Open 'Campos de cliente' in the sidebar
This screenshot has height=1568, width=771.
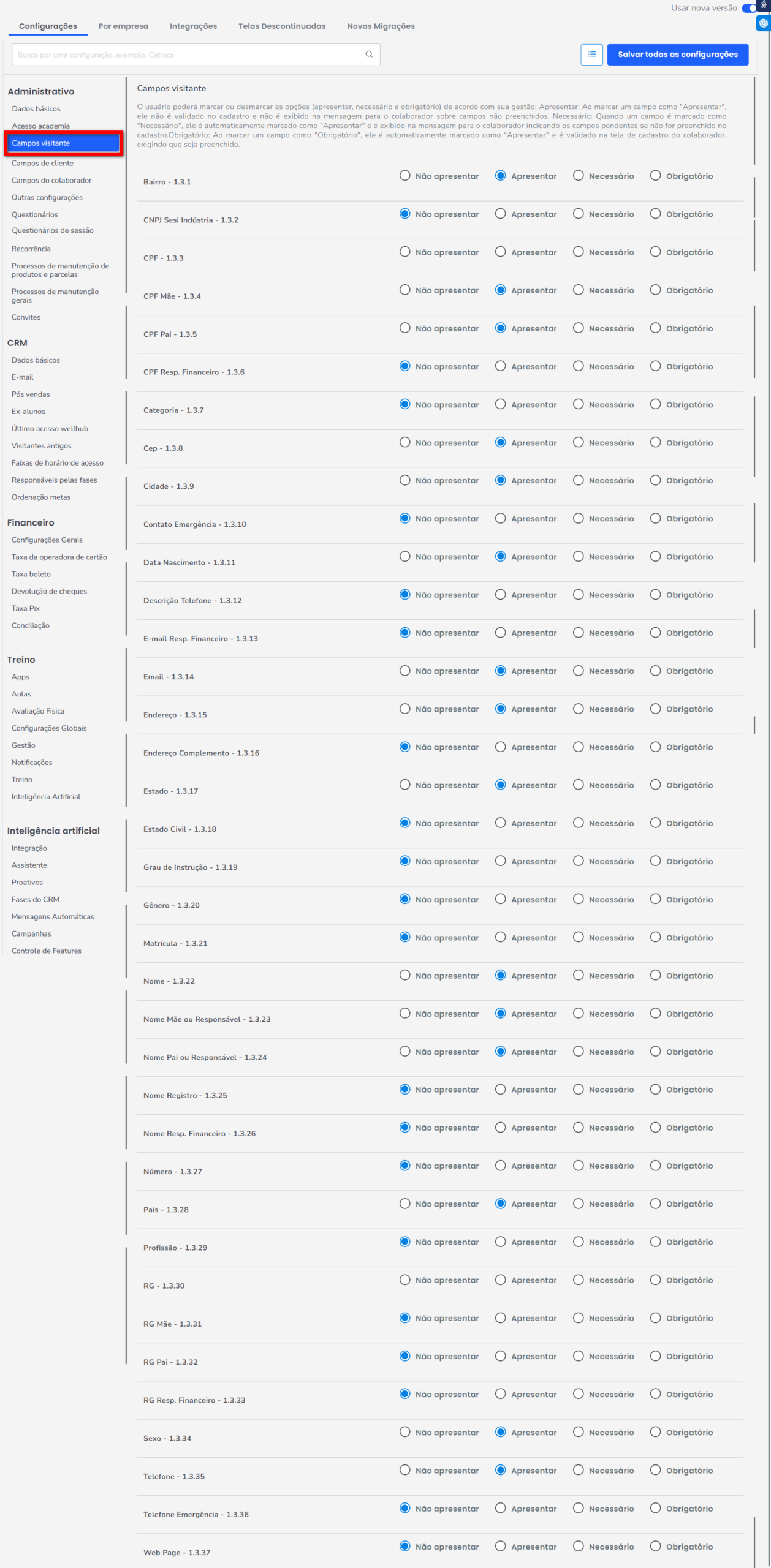click(42, 164)
